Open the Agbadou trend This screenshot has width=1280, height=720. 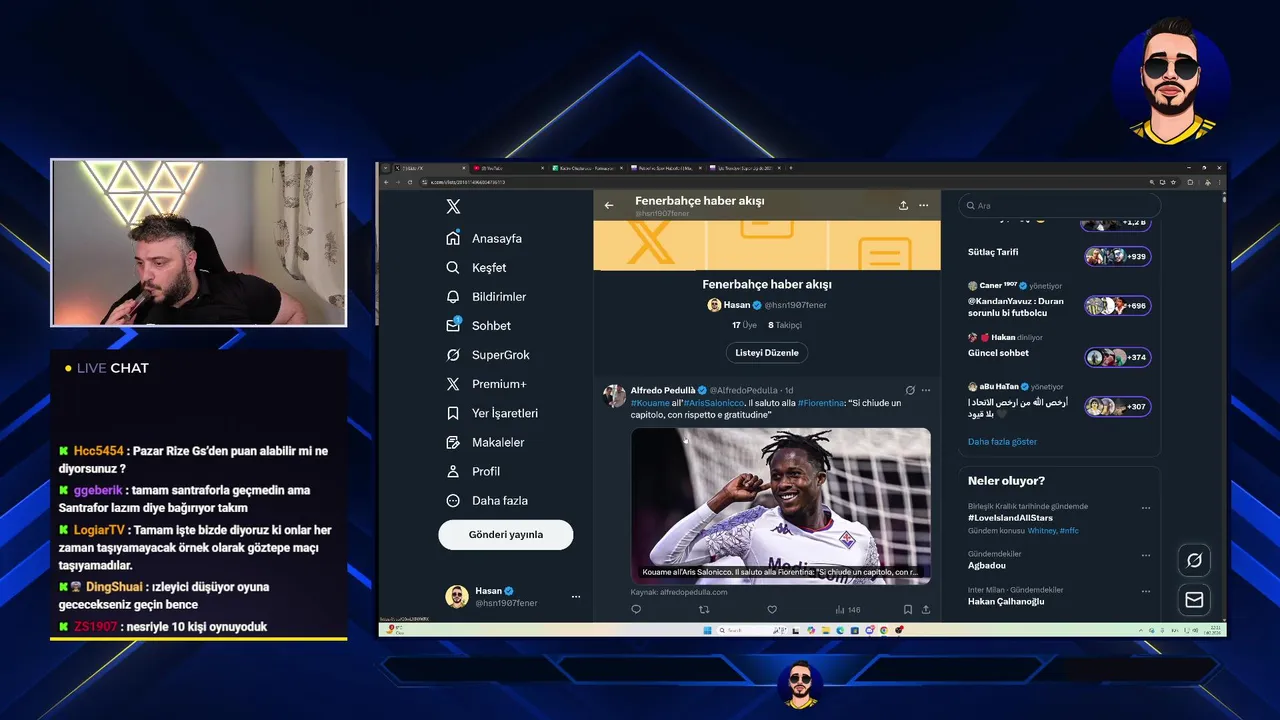987,565
